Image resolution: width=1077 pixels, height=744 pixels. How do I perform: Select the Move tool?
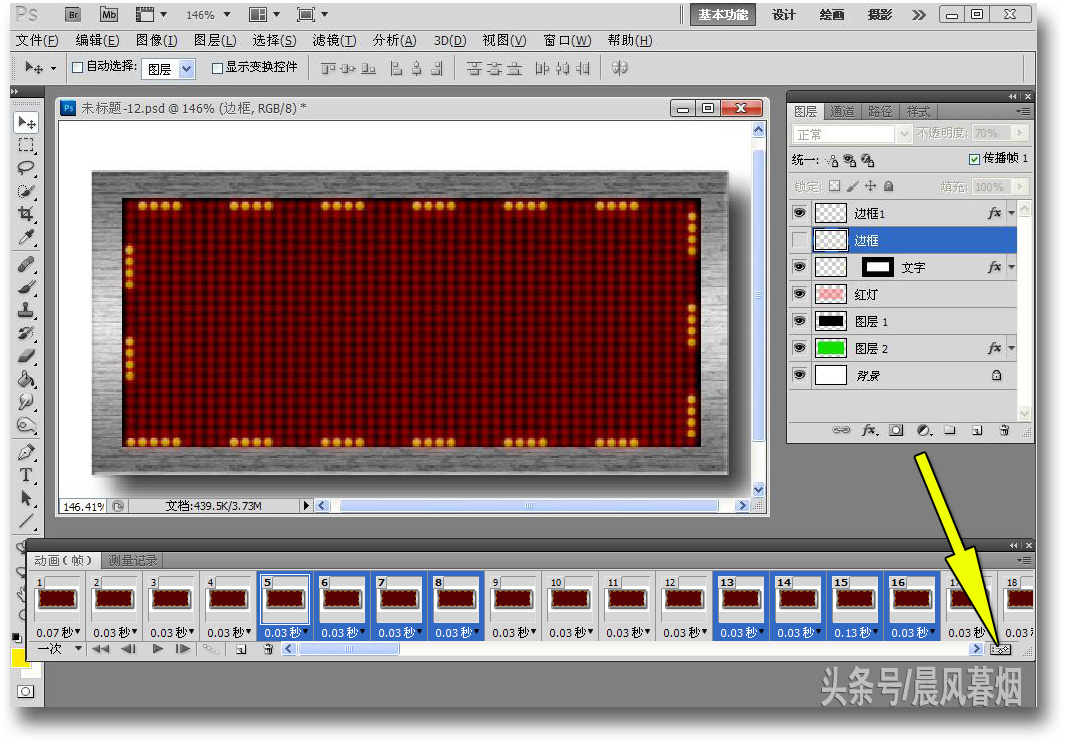pyautogui.click(x=26, y=124)
